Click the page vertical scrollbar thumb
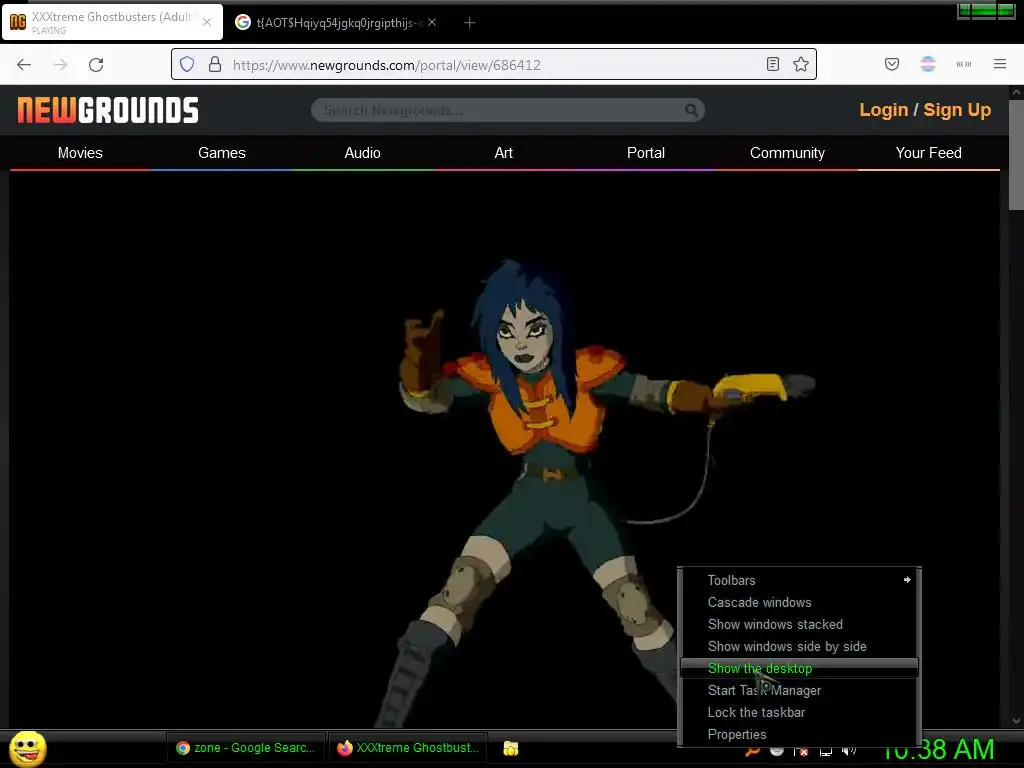Viewport: 1024px width, 768px height. [x=1016, y=155]
